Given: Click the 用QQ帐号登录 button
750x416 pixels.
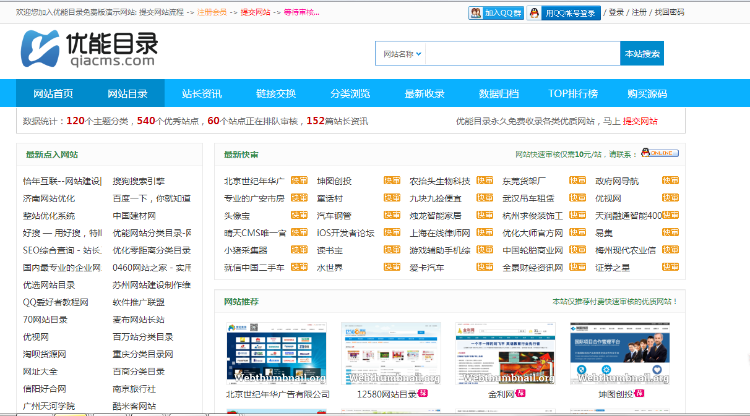Looking at the screenshot, I should point(564,13).
